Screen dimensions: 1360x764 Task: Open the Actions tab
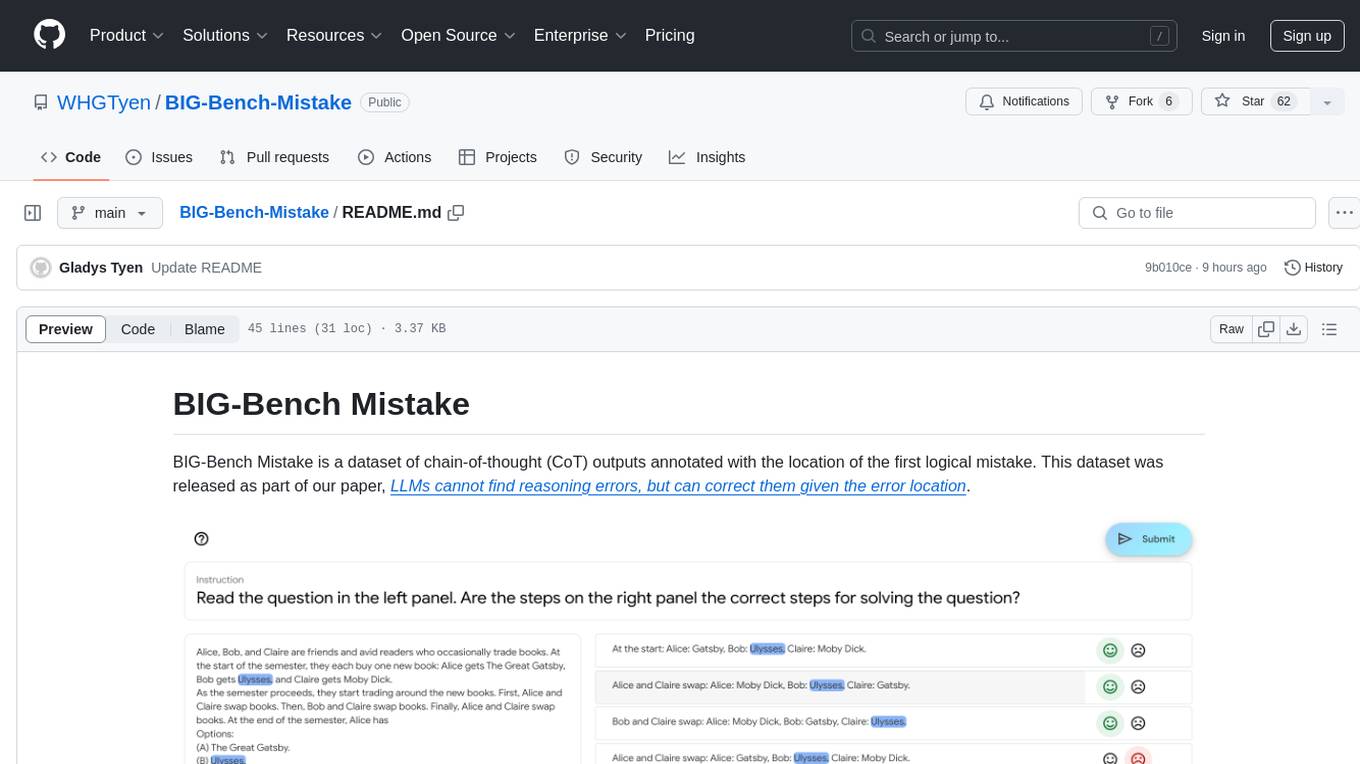pos(394,157)
